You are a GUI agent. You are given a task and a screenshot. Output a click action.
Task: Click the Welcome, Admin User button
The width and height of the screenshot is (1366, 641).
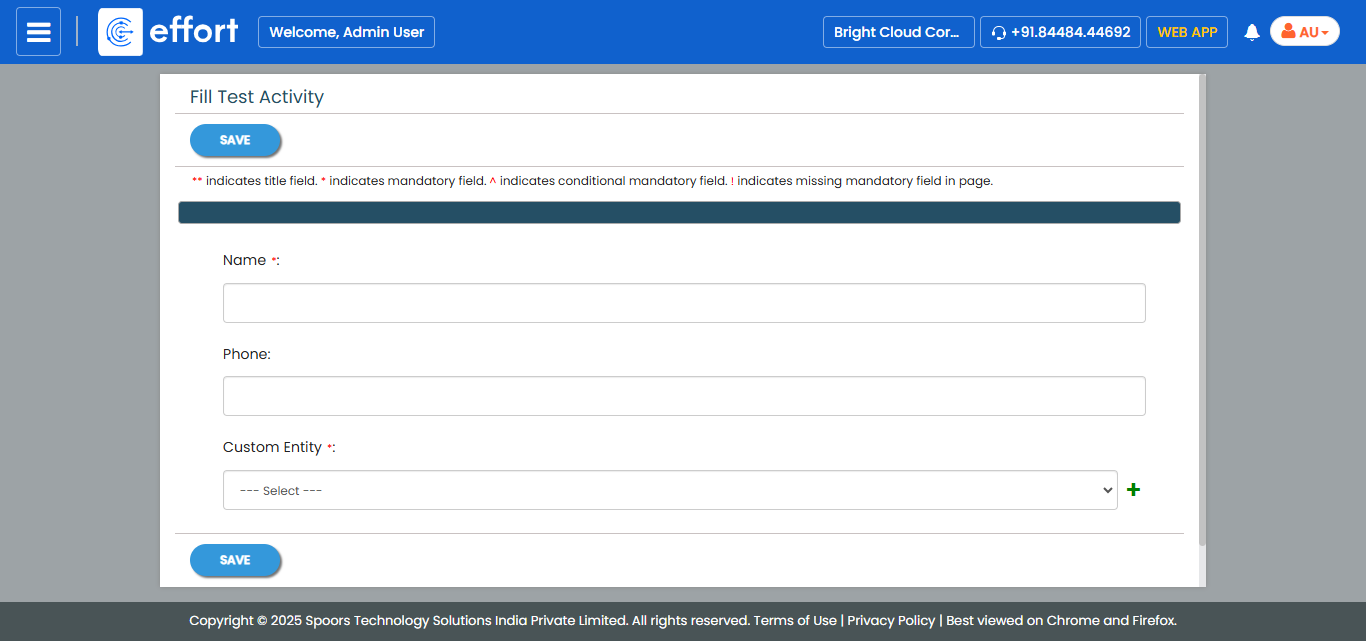click(x=346, y=32)
